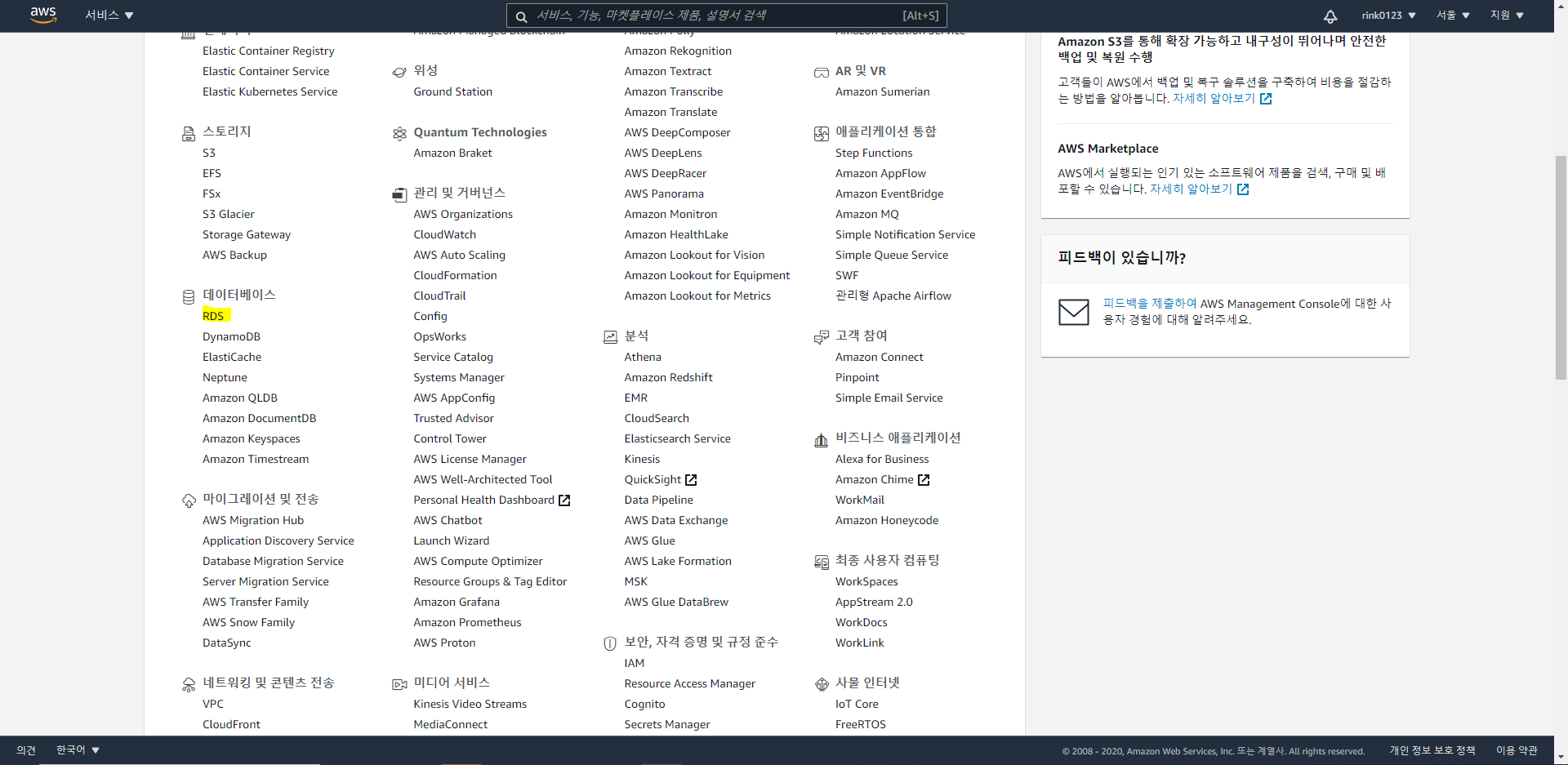
Task: Open Step Functions service
Action: (x=874, y=153)
